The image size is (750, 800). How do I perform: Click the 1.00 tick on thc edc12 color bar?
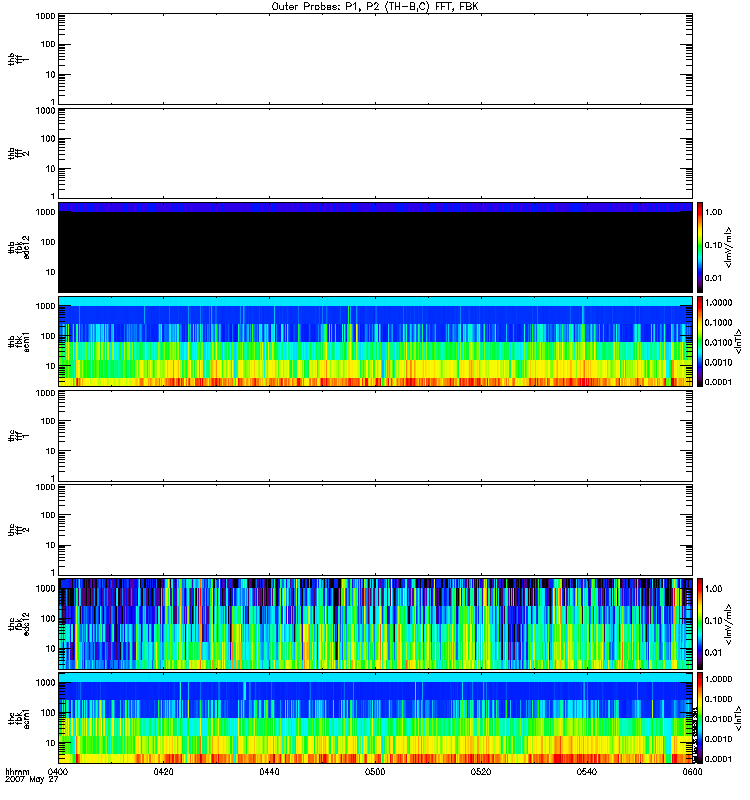tap(713, 589)
